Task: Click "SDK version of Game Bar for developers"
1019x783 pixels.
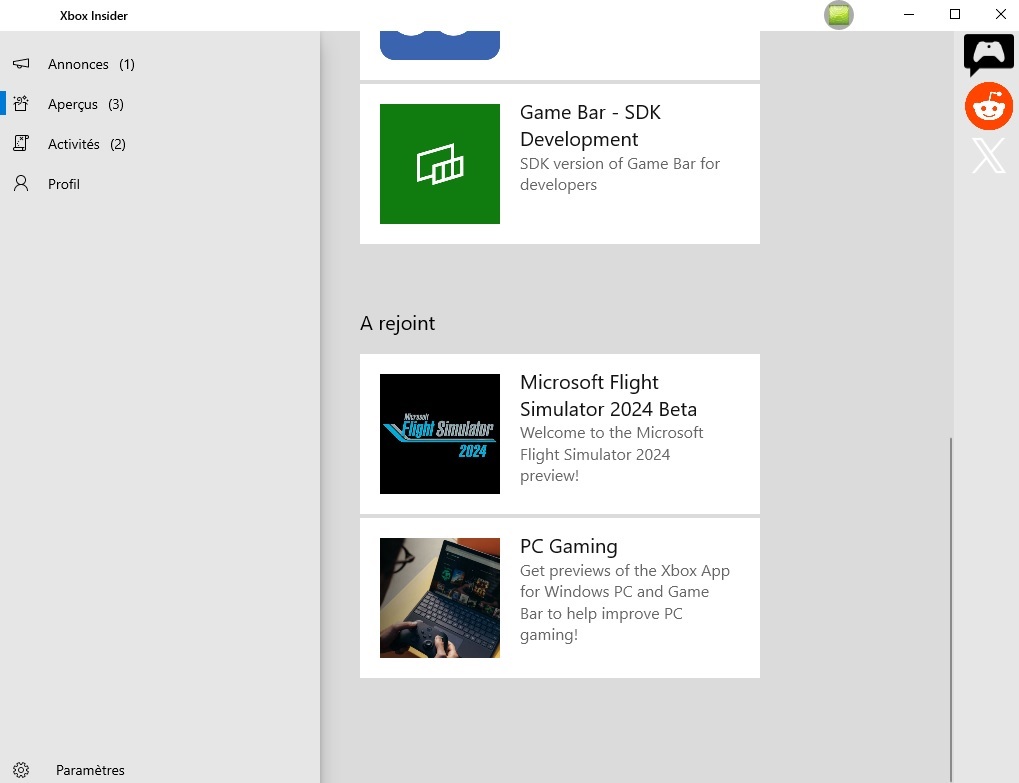Action: [x=620, y=174]
